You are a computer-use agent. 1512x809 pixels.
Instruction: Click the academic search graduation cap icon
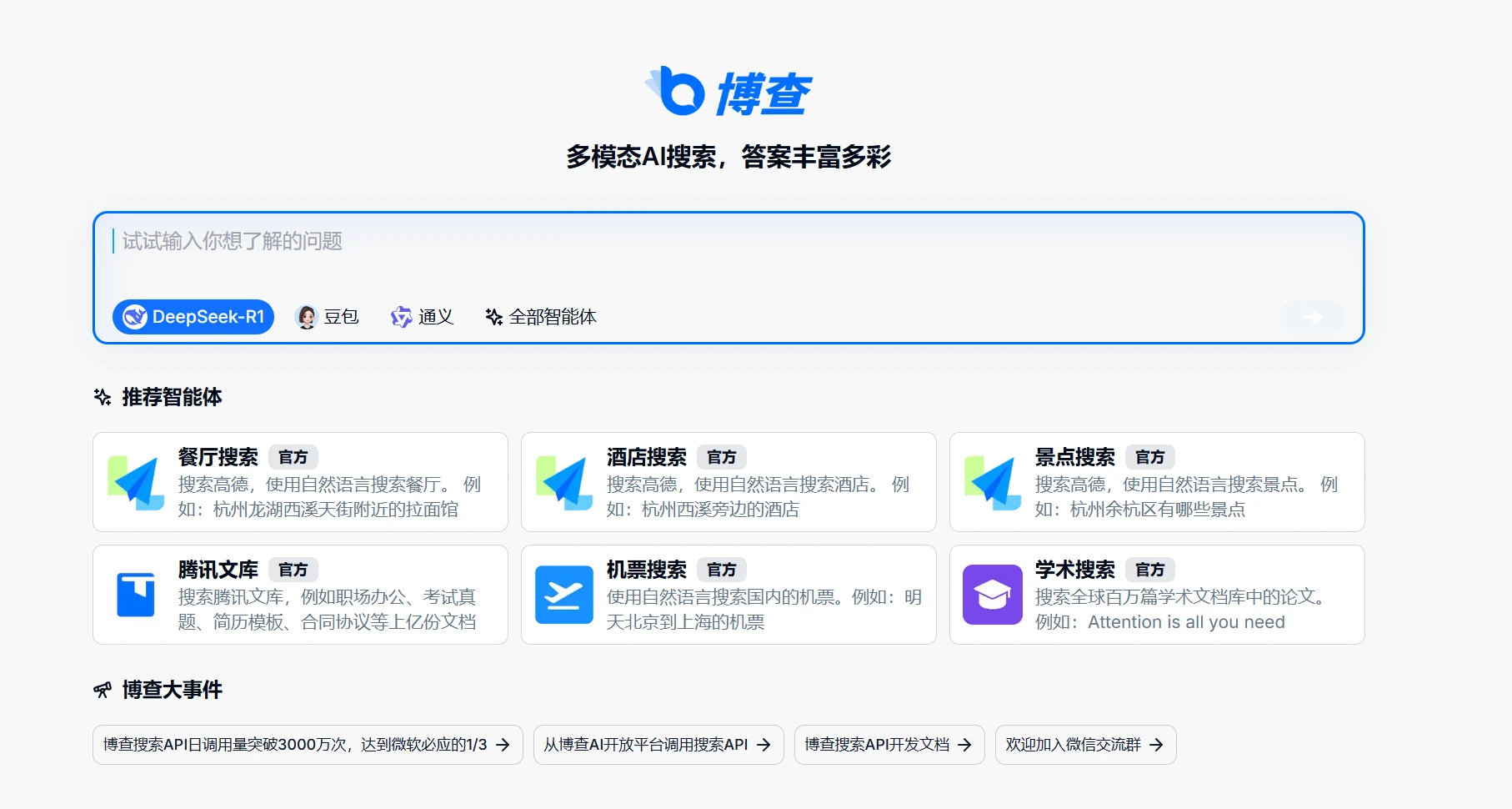pos(993,595)
